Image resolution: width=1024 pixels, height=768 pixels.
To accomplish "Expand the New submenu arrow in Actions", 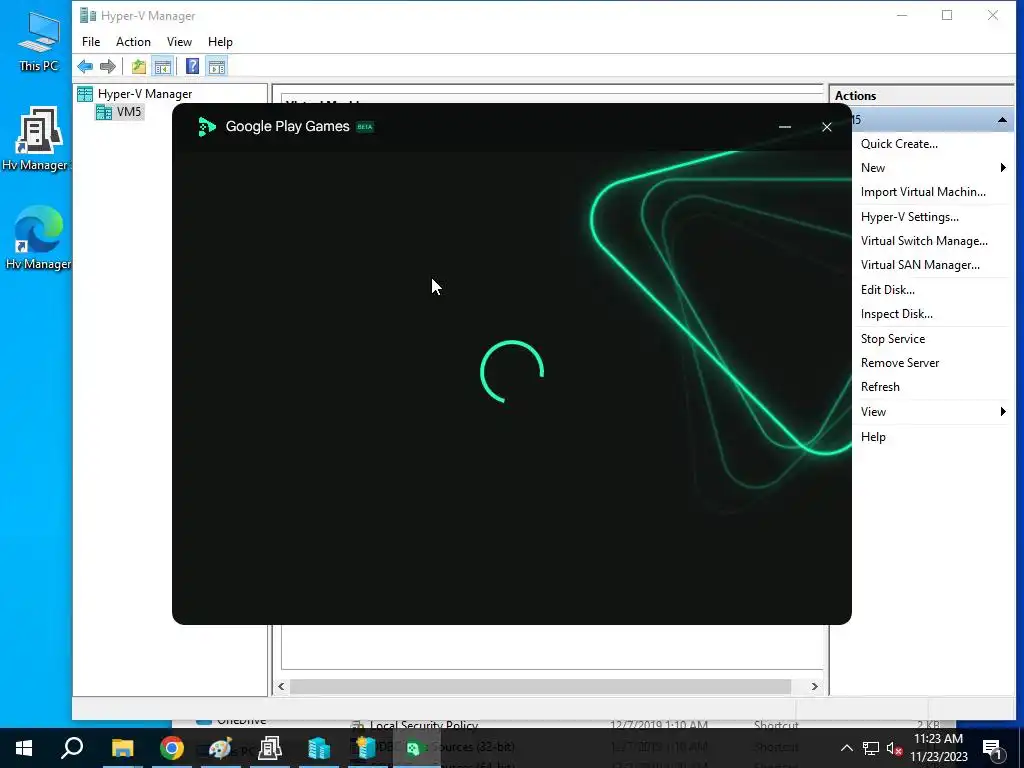I will click(x=1002, y=168).
